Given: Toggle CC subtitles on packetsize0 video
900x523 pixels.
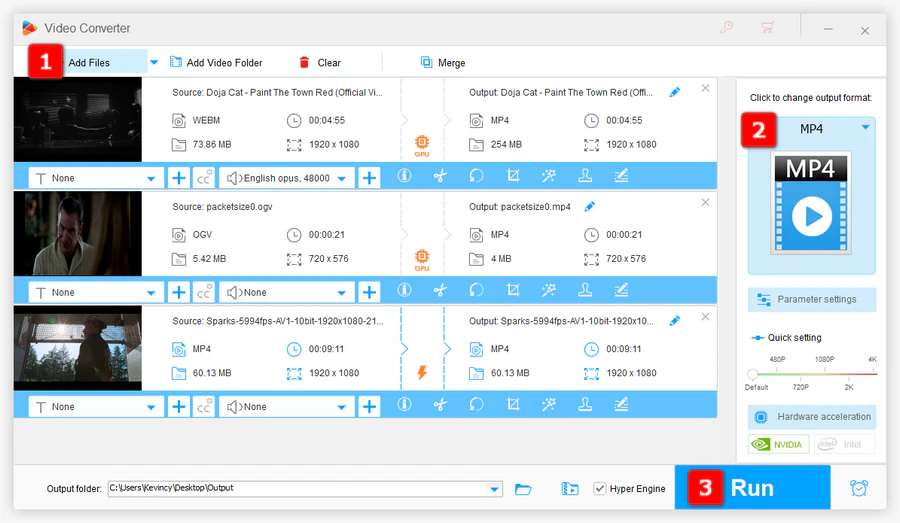Looking at the screenshot, I should [x=204, y=292].
